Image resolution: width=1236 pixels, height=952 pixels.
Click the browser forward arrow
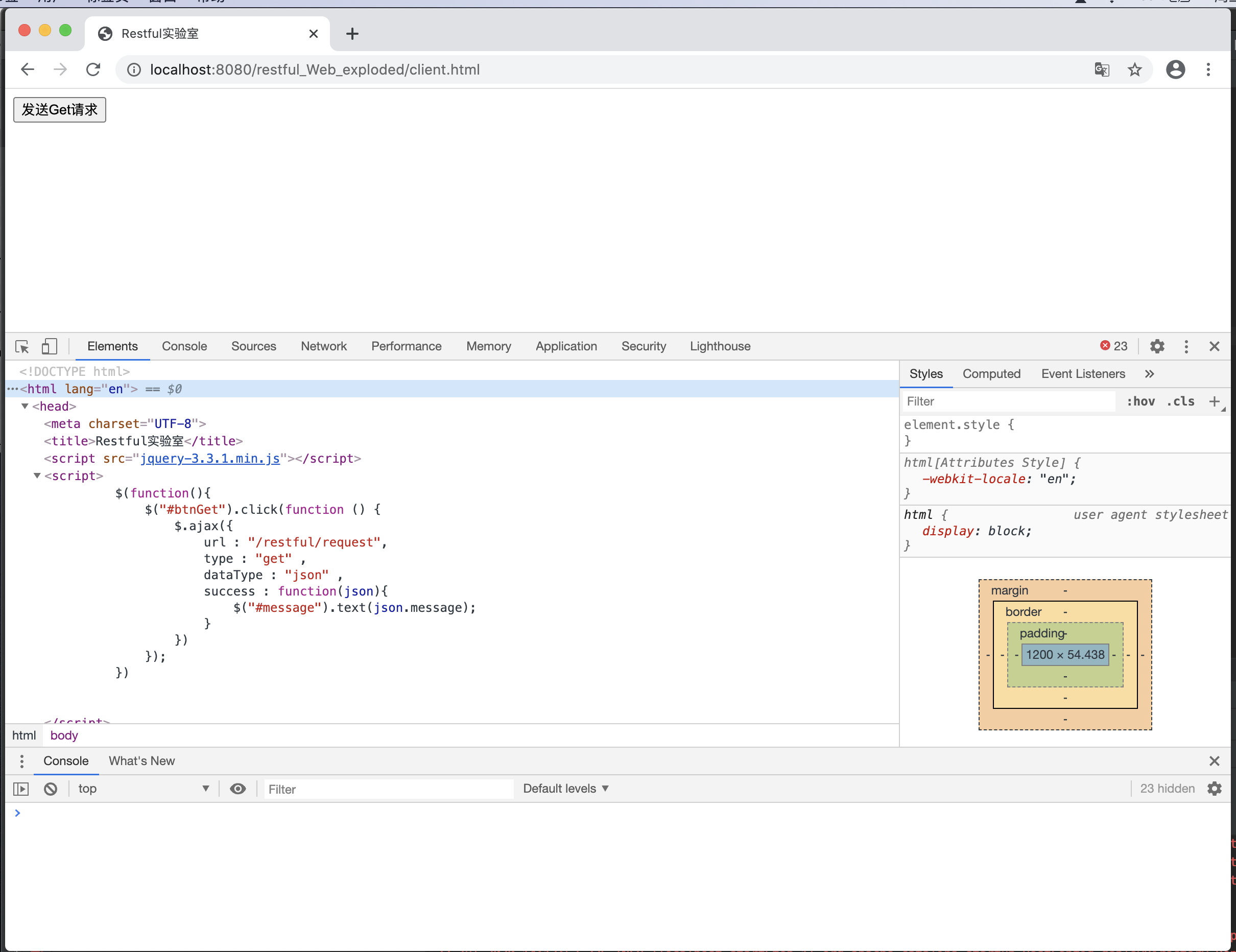click(x=59, y=69)
